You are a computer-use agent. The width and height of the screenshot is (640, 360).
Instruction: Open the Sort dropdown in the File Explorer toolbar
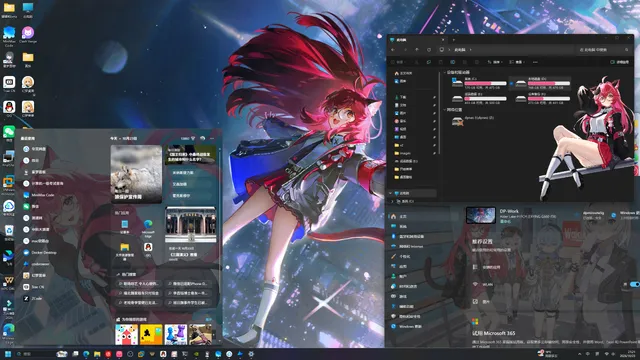point(494,62)
